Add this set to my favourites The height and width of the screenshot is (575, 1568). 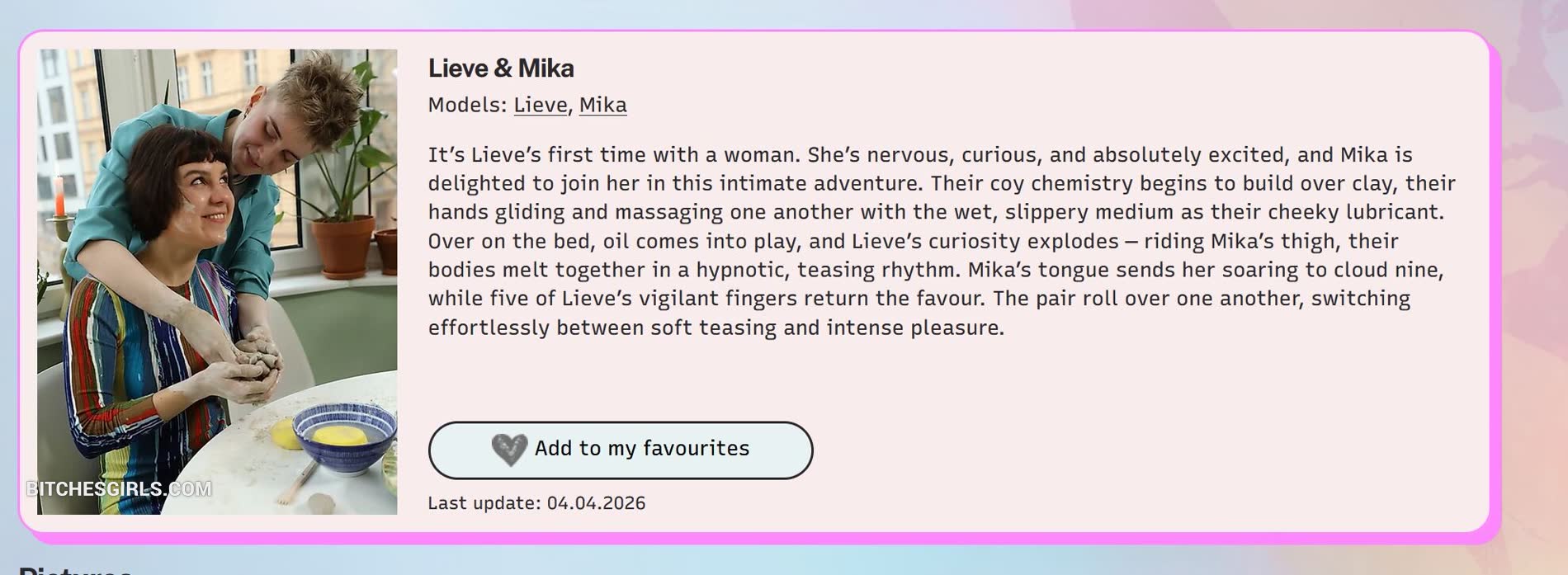click(x=620, y=450)
